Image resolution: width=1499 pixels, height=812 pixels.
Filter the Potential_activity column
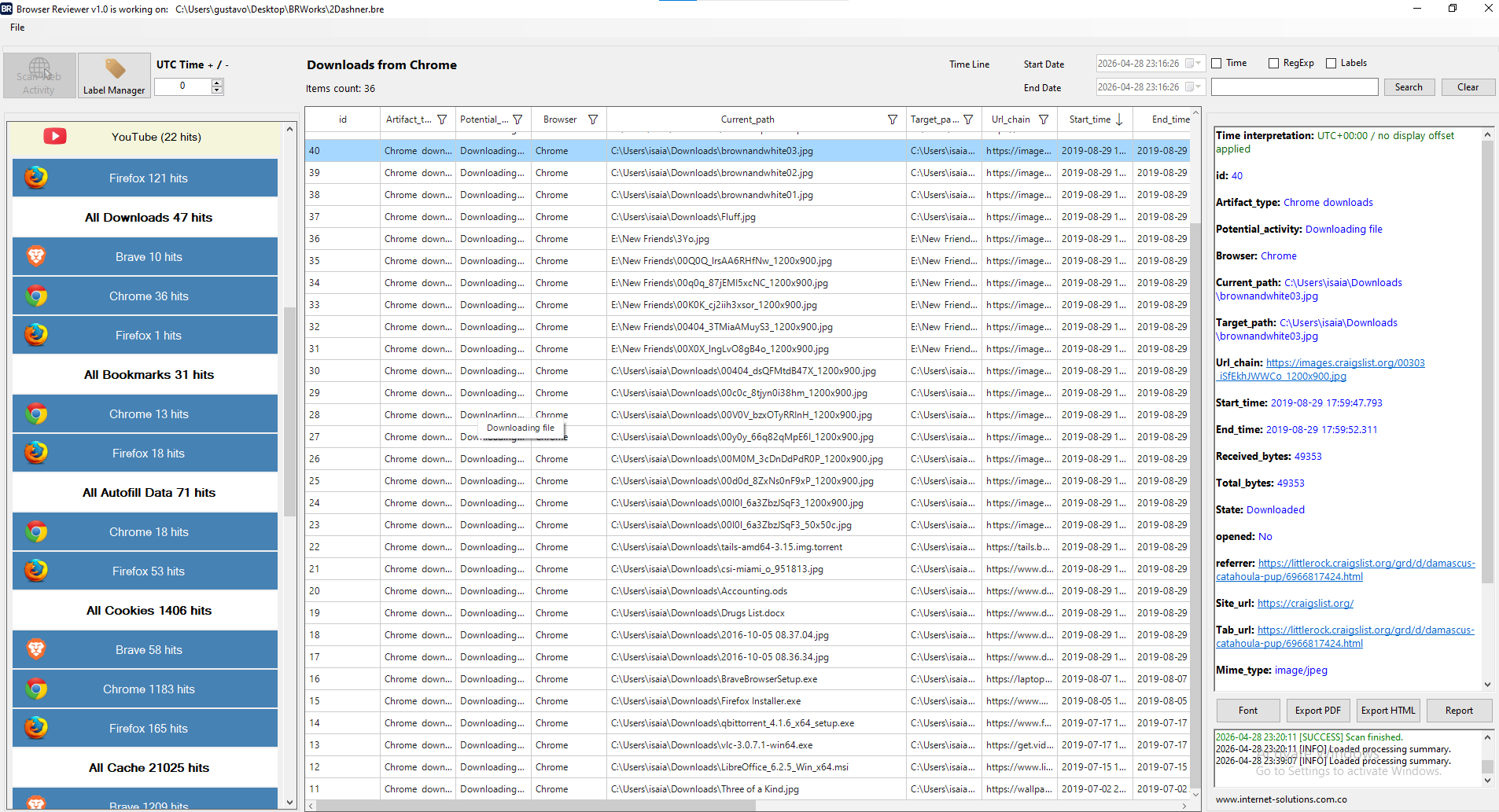coord(517,119)
